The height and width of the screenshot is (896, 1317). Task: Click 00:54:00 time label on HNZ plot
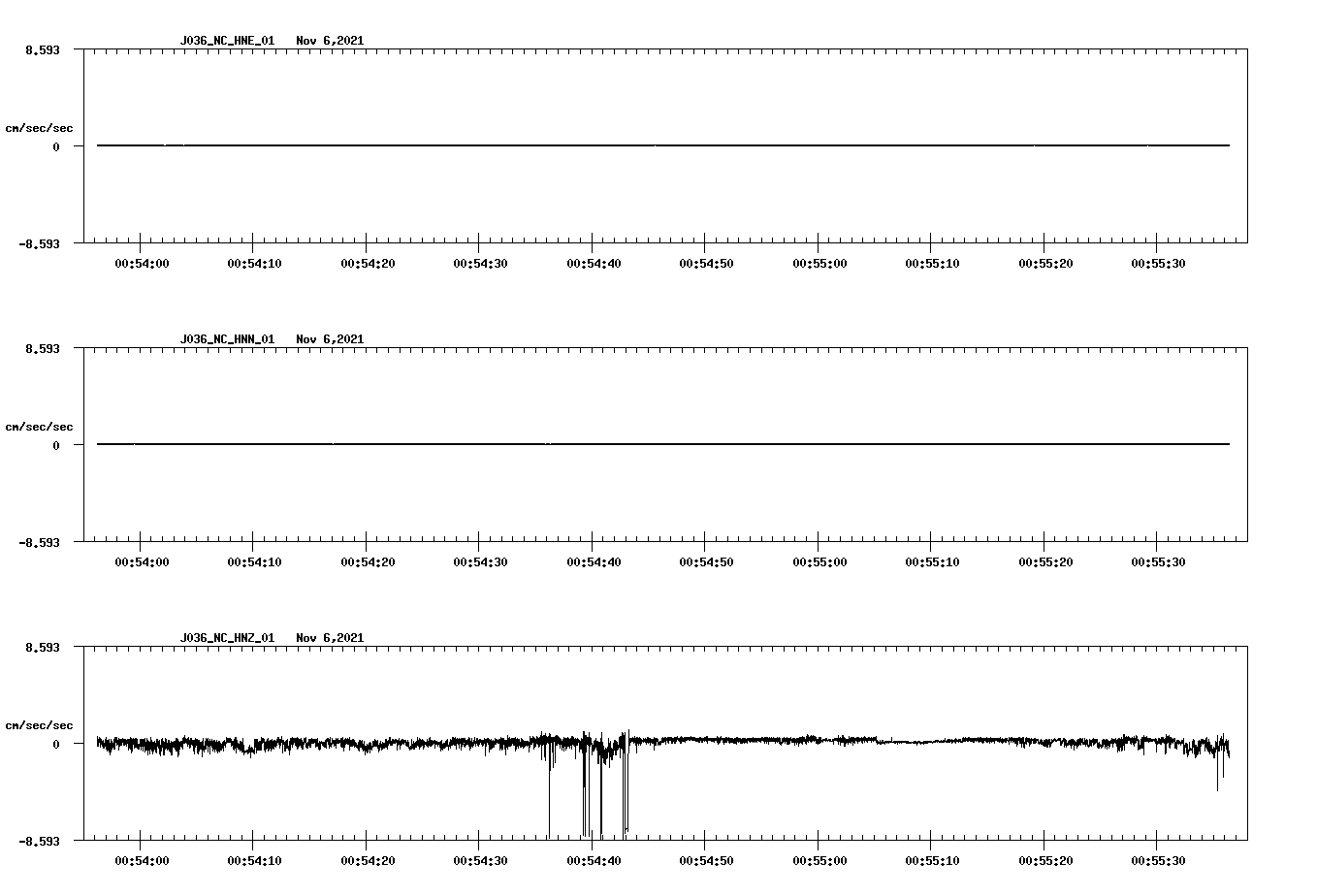142,861
